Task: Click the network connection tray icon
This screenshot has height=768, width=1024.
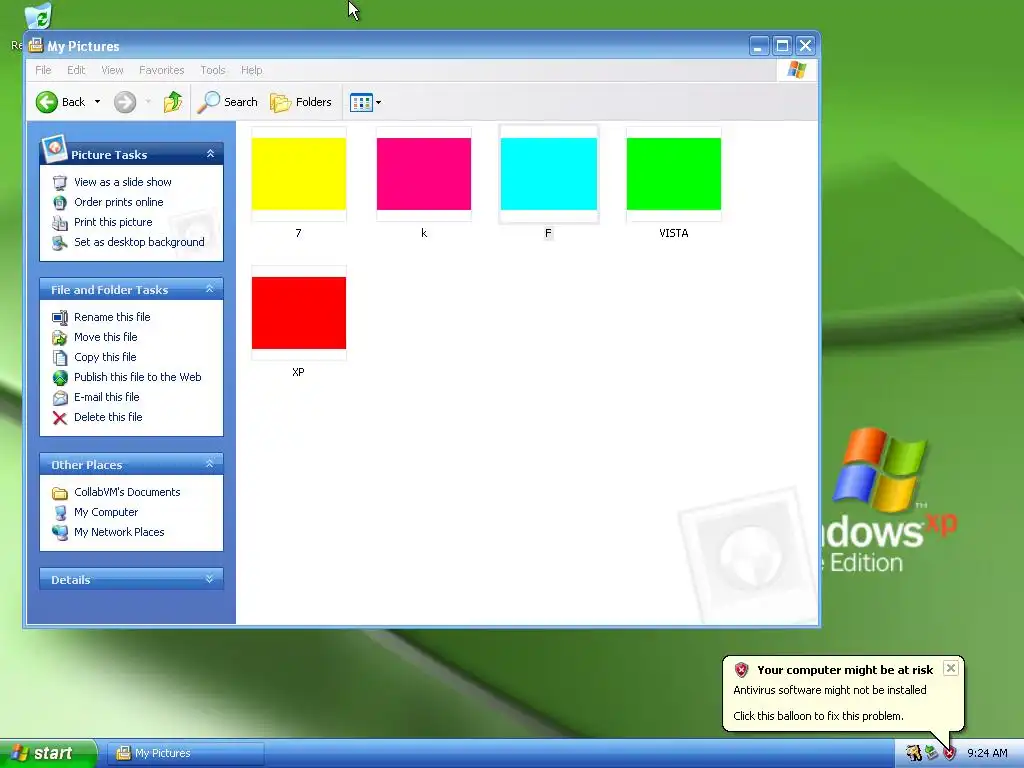Action: click(x=931, y=754)
